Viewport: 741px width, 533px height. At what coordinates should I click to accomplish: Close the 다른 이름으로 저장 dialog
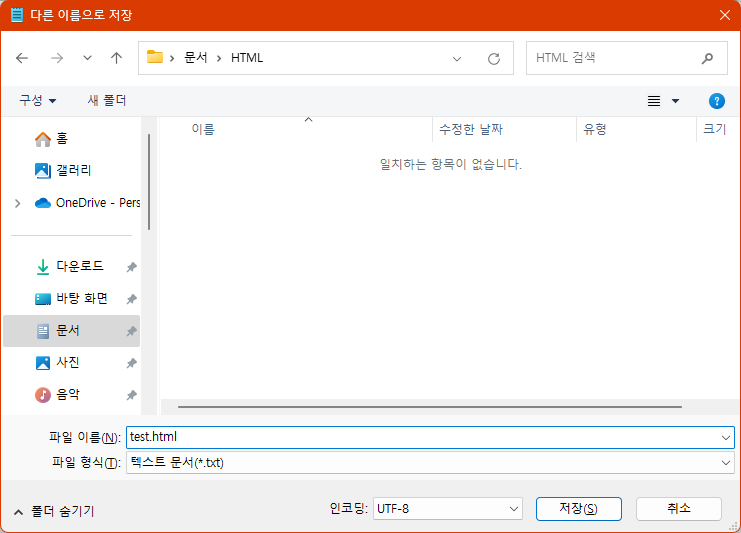click(725, 15)
